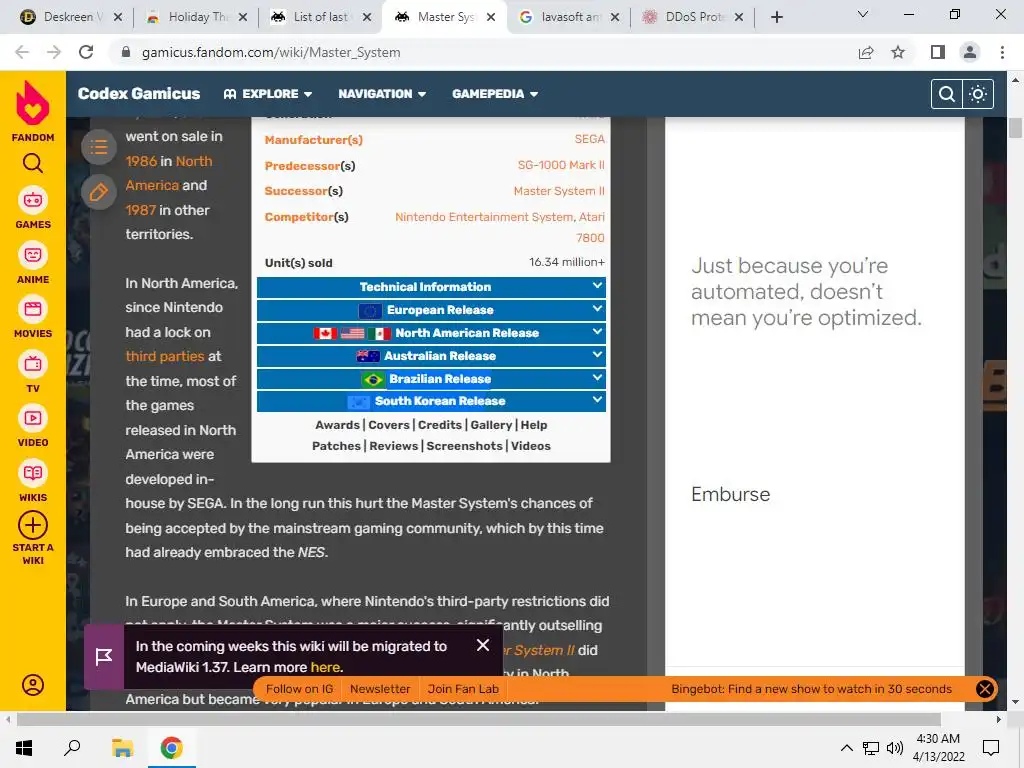Viewport: 1024px width, 768px height.
Task: Dismiss the MediaWiki migration notice
Action: pyautogui.click(x=483, y=645)
